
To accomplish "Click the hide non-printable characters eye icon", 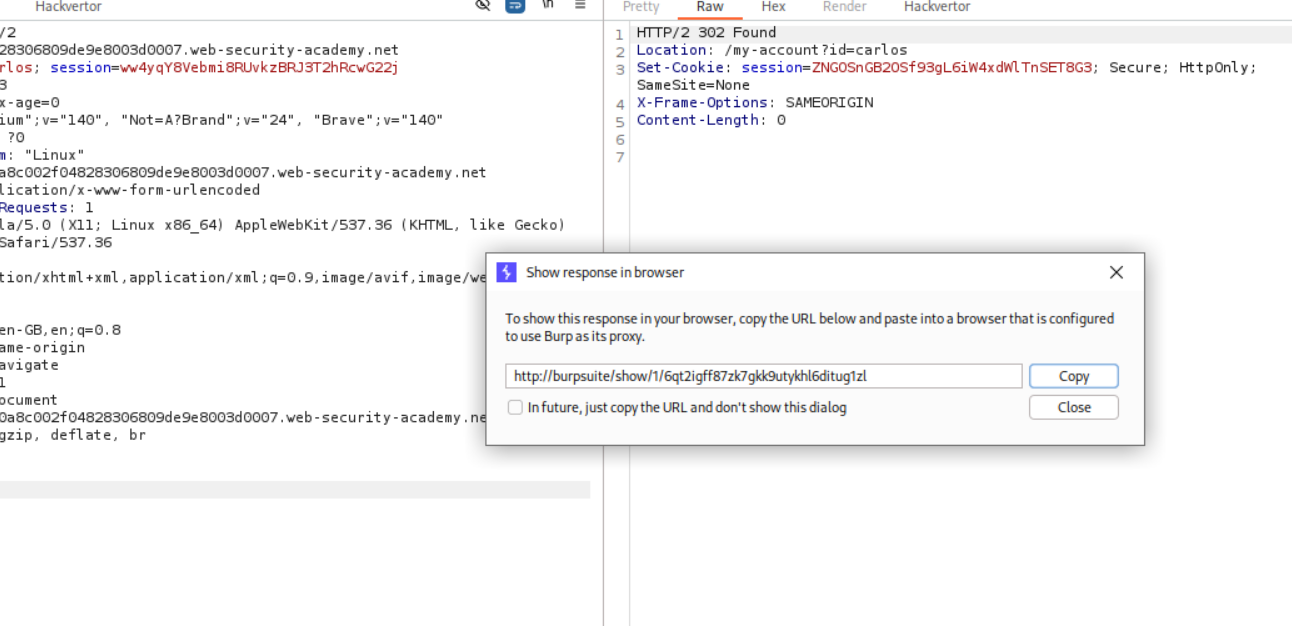I will point(483,5).
